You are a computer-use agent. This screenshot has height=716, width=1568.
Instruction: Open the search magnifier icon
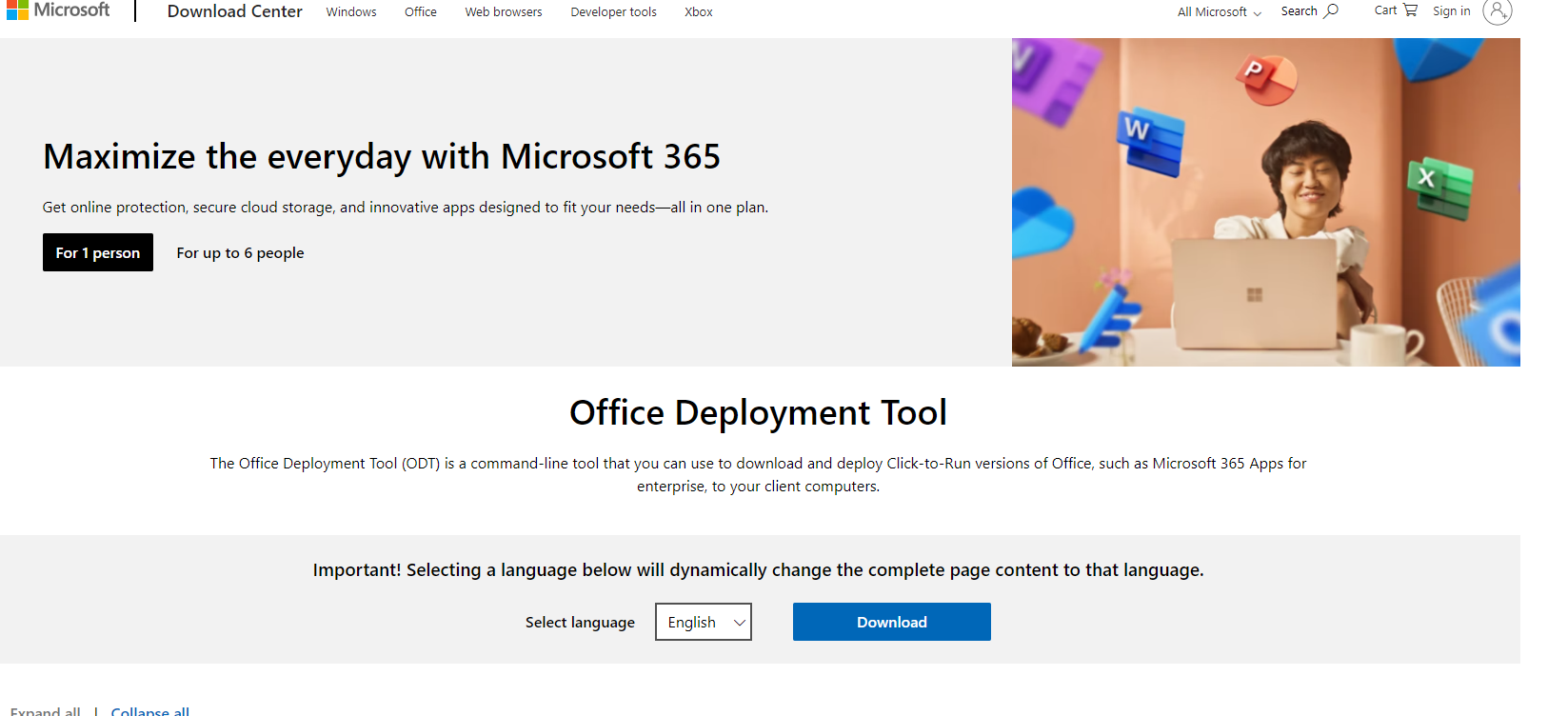[1331, 11]
